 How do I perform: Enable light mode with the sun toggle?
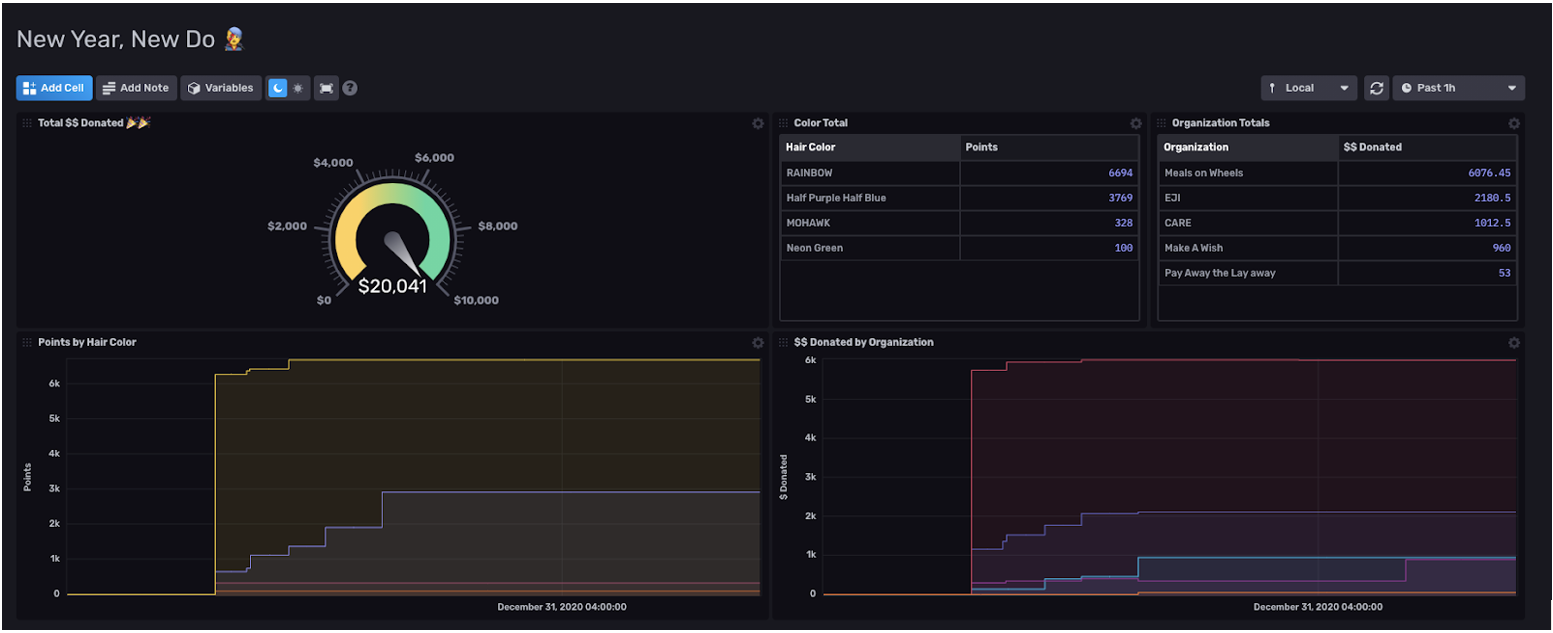(300, 88)
